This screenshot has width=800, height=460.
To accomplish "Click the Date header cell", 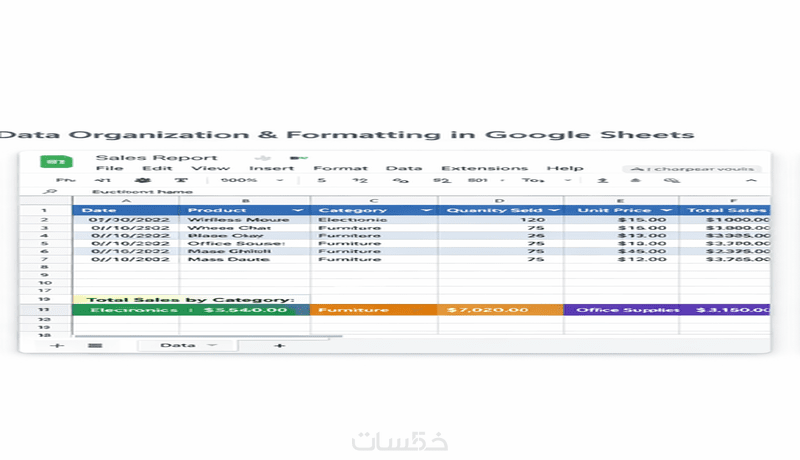I will click(x=126, y=210).
